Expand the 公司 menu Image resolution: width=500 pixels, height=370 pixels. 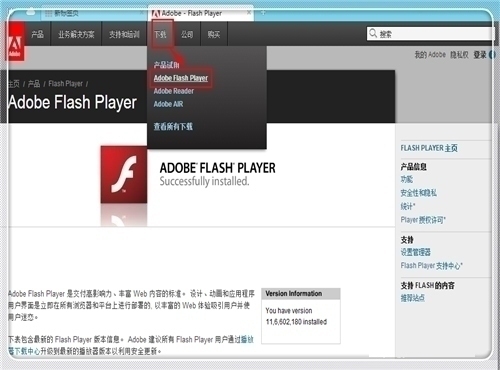[x=187, y=34]
